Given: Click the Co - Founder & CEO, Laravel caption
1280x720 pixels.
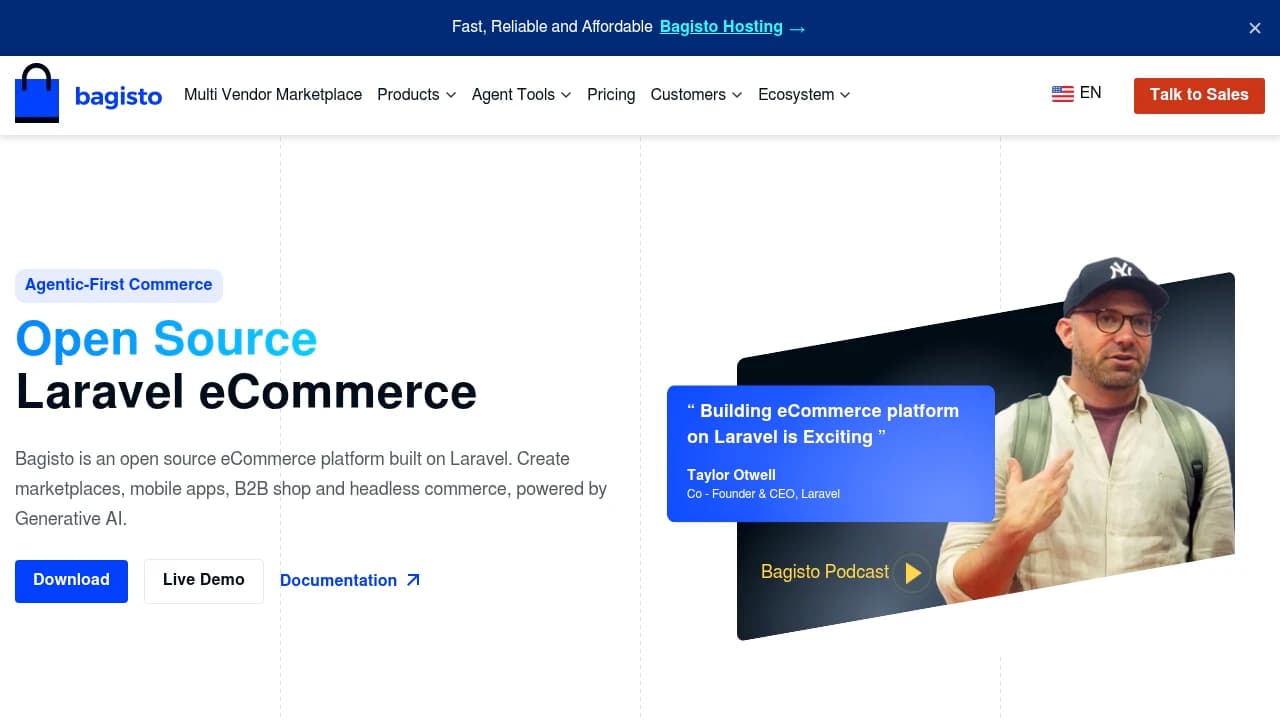Looking at the screenshot, I should coord(763,494).
